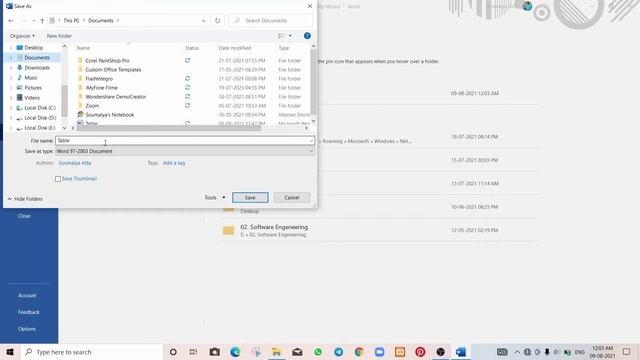Click the Search Documents box
640x360 pixels.
pos(271,20)
